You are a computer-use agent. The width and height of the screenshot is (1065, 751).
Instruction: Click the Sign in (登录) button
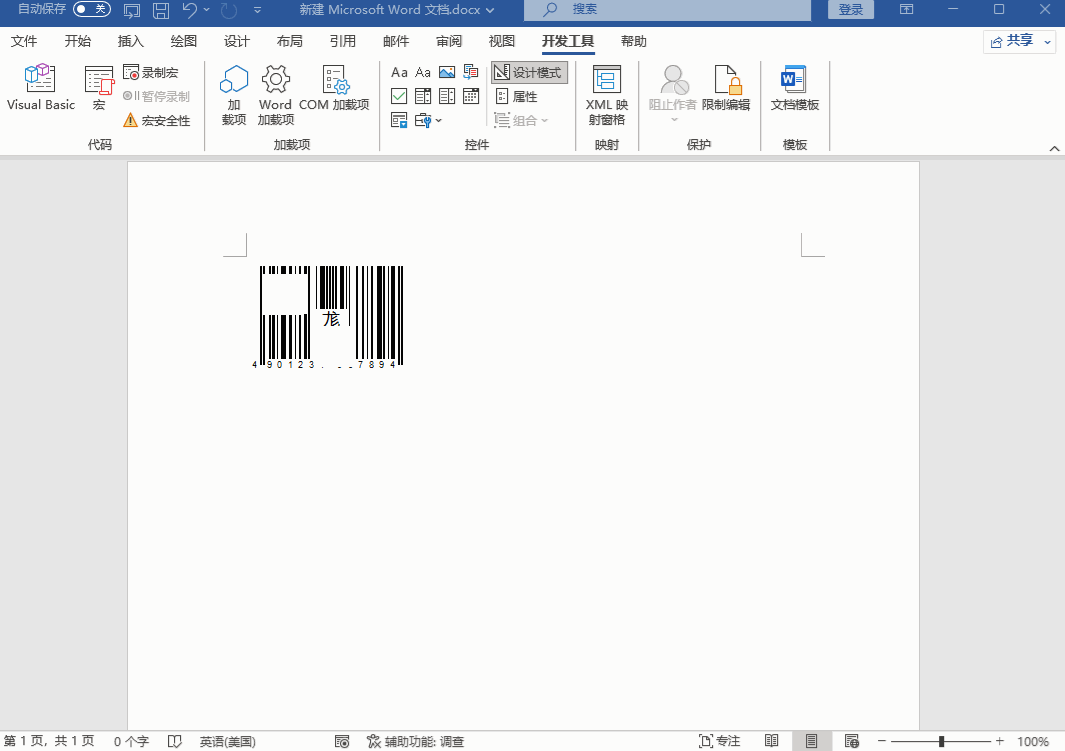(850, 10)
